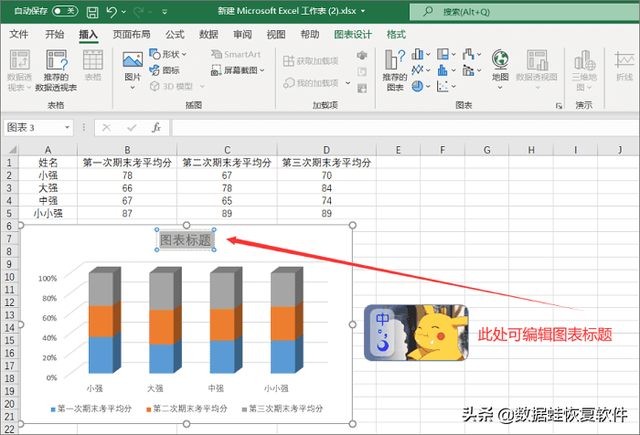Open chart dialog launcher in 图表 group
This screenshot has height=435, width=640.
pos(559,106)
